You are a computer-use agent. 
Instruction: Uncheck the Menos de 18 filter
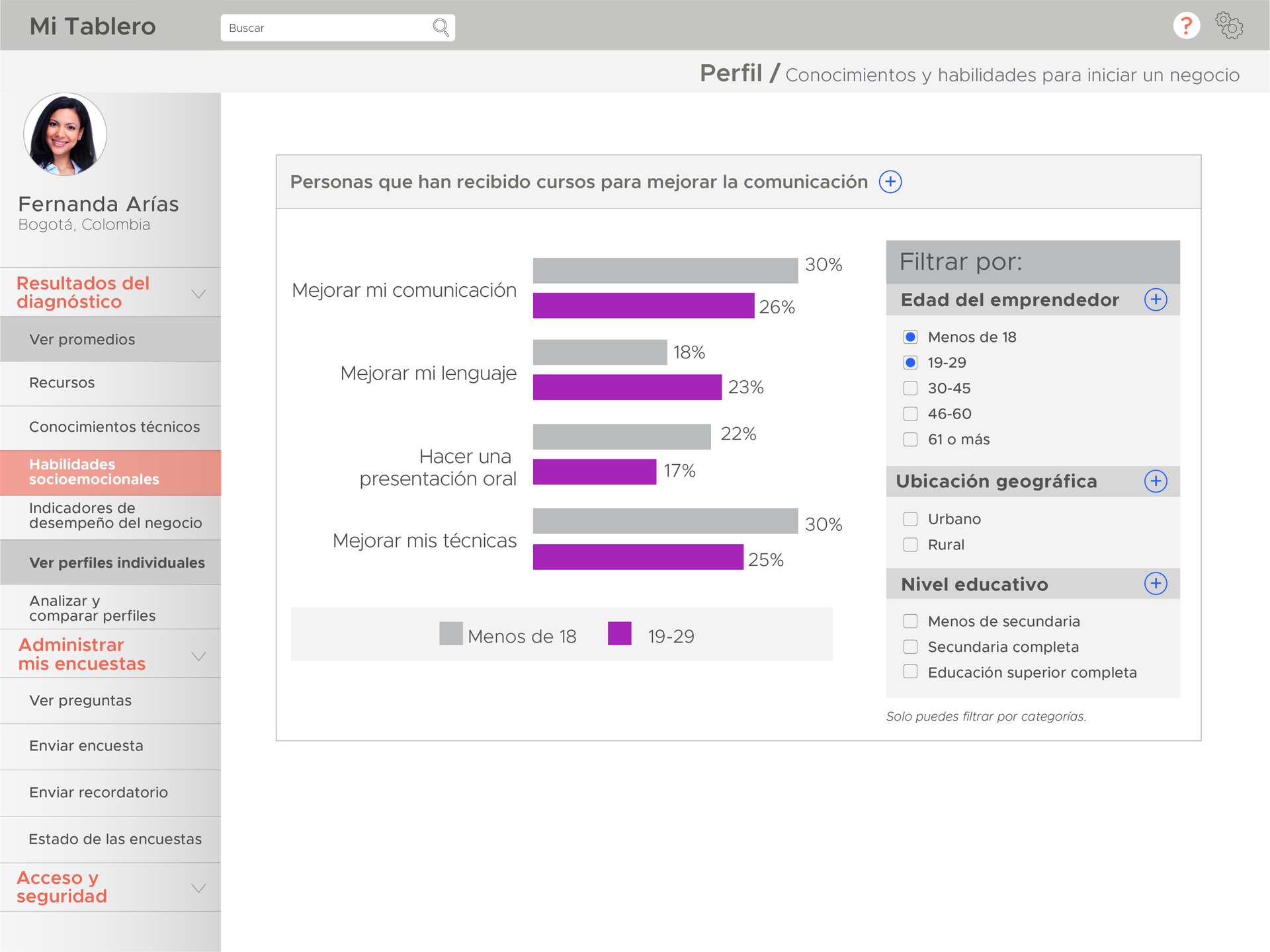[911, 337]
